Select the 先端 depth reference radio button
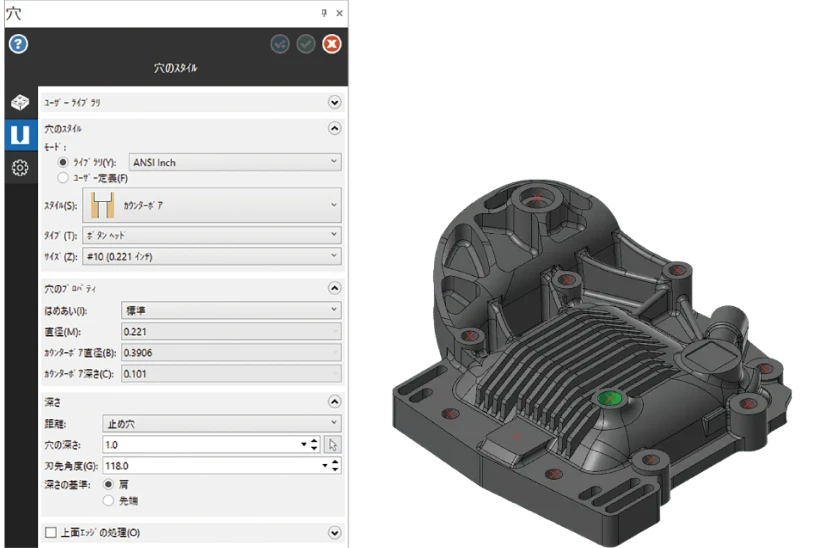Image resolution: width=822 pixels, height=548 pixels. (108, 500)
